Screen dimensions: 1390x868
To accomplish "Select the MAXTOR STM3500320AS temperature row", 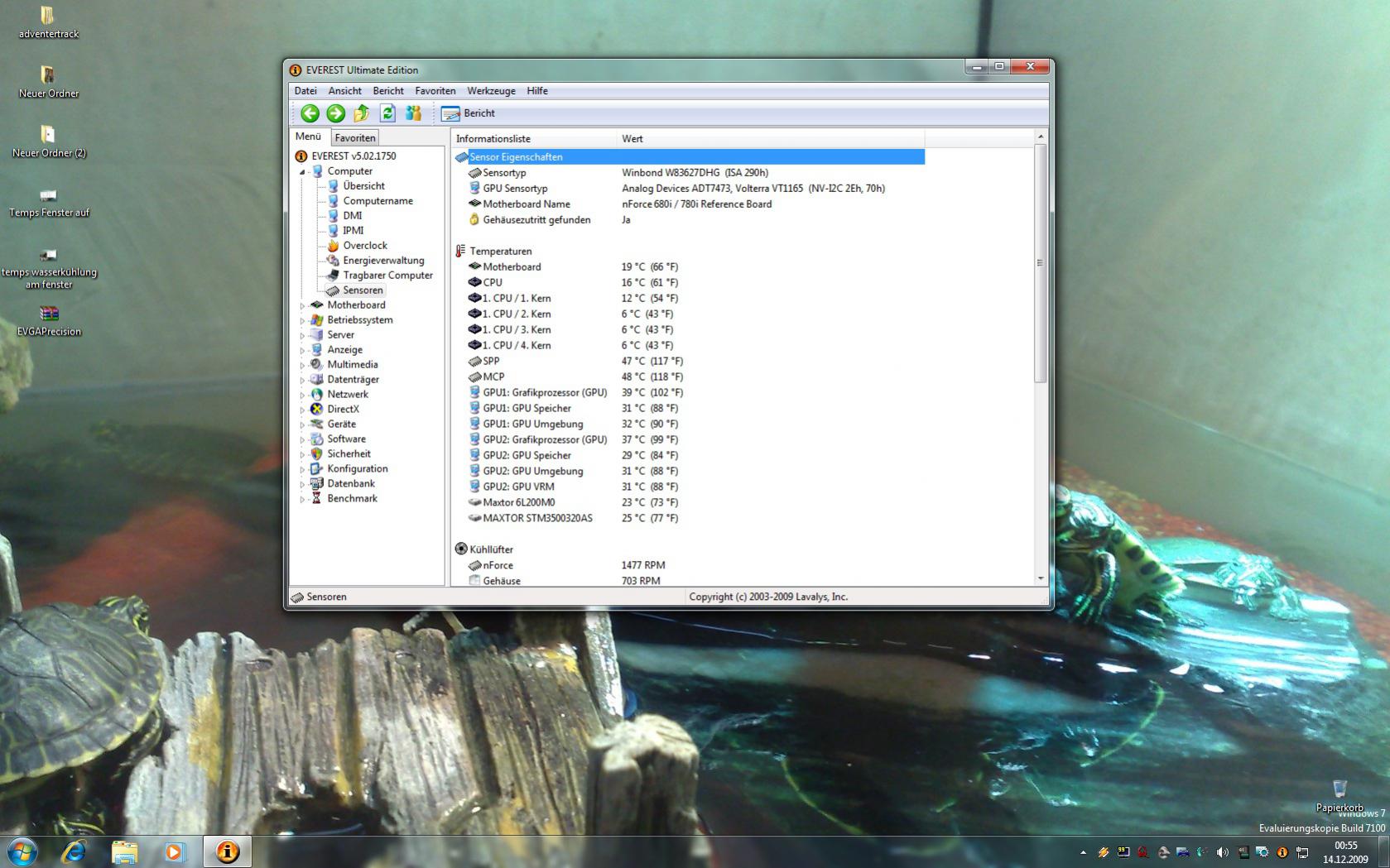I will coord(689,519).
